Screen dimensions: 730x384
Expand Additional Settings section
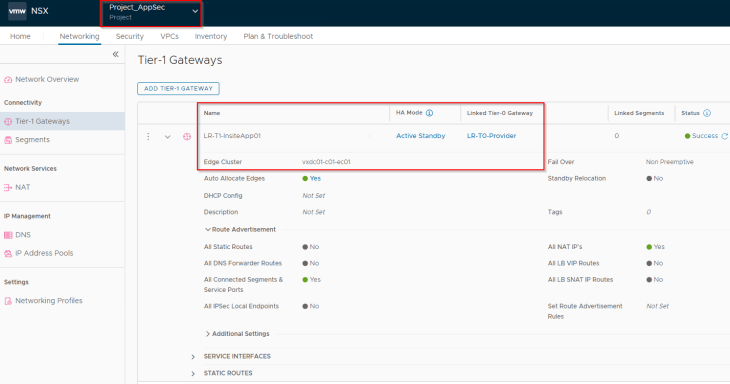click(208, 334)
